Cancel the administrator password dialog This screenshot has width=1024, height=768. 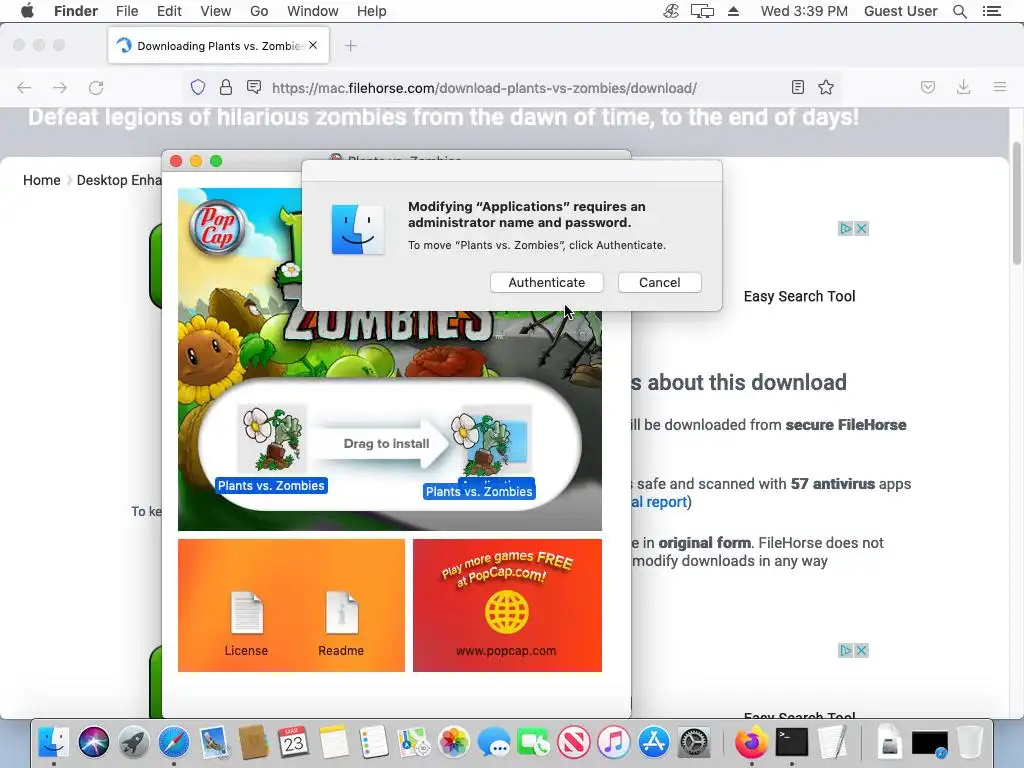660,282
